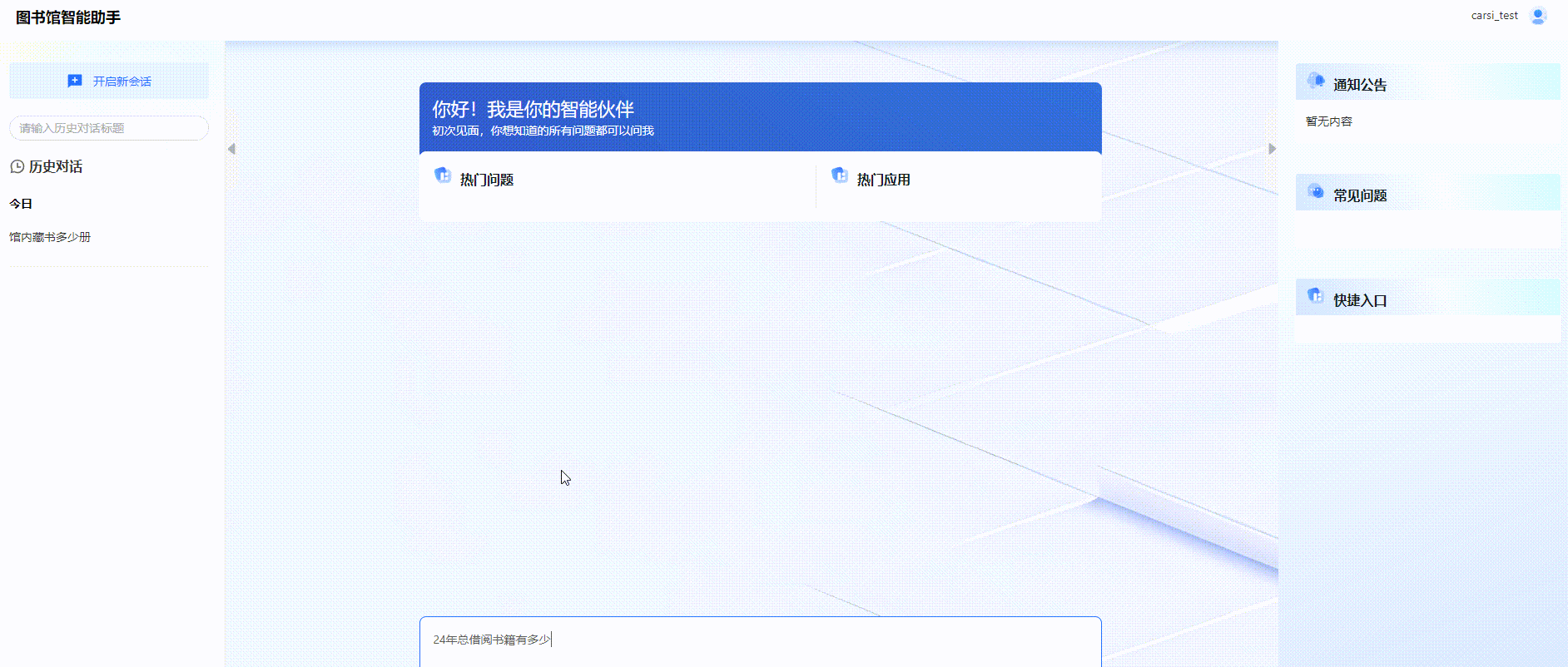Select the 热门问题 heading
1568x667 pixels.
point(487,180)
